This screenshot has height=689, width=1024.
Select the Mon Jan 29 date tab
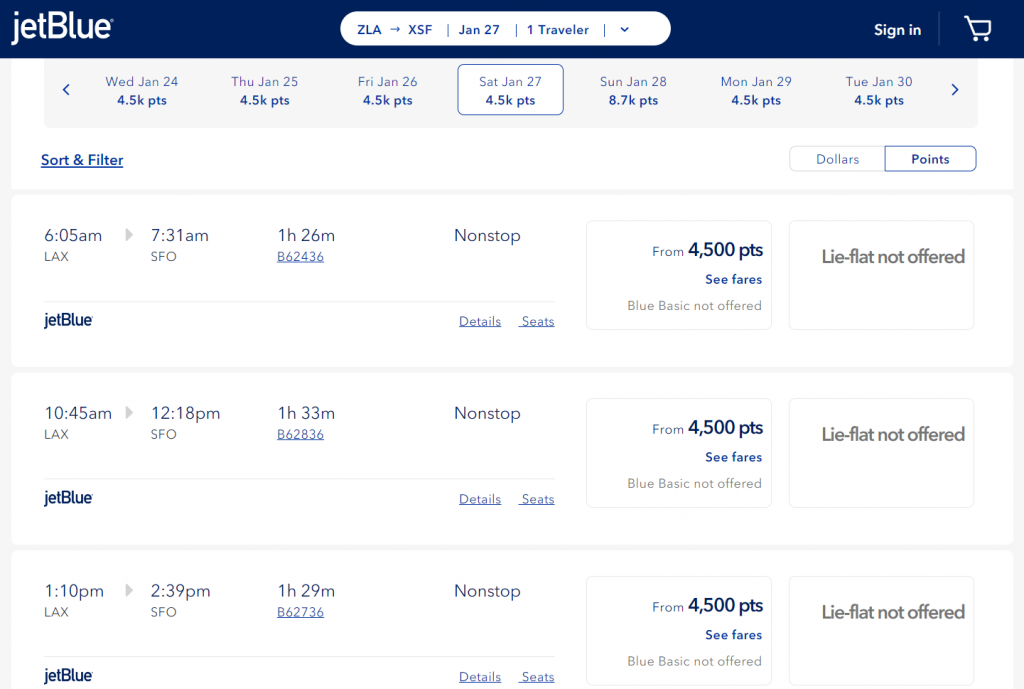tap(756, 90)
